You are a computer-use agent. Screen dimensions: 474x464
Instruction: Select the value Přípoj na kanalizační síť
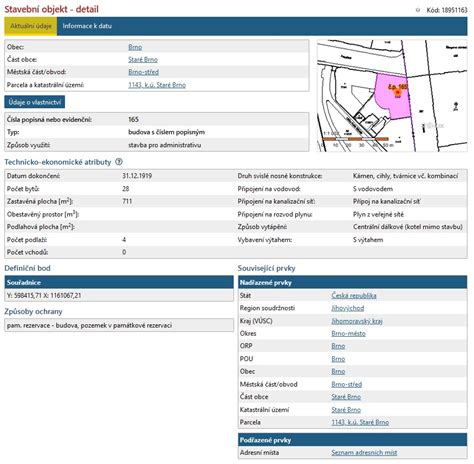tap(387, 201)
